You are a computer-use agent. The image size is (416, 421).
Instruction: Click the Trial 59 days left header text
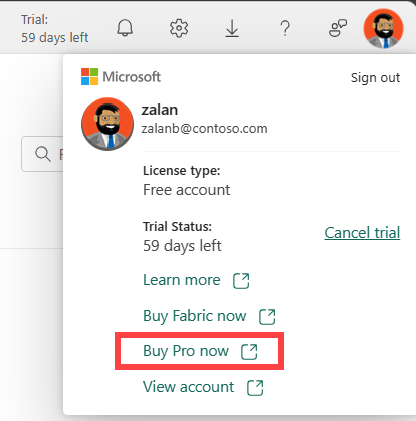[x=55, y=29]
